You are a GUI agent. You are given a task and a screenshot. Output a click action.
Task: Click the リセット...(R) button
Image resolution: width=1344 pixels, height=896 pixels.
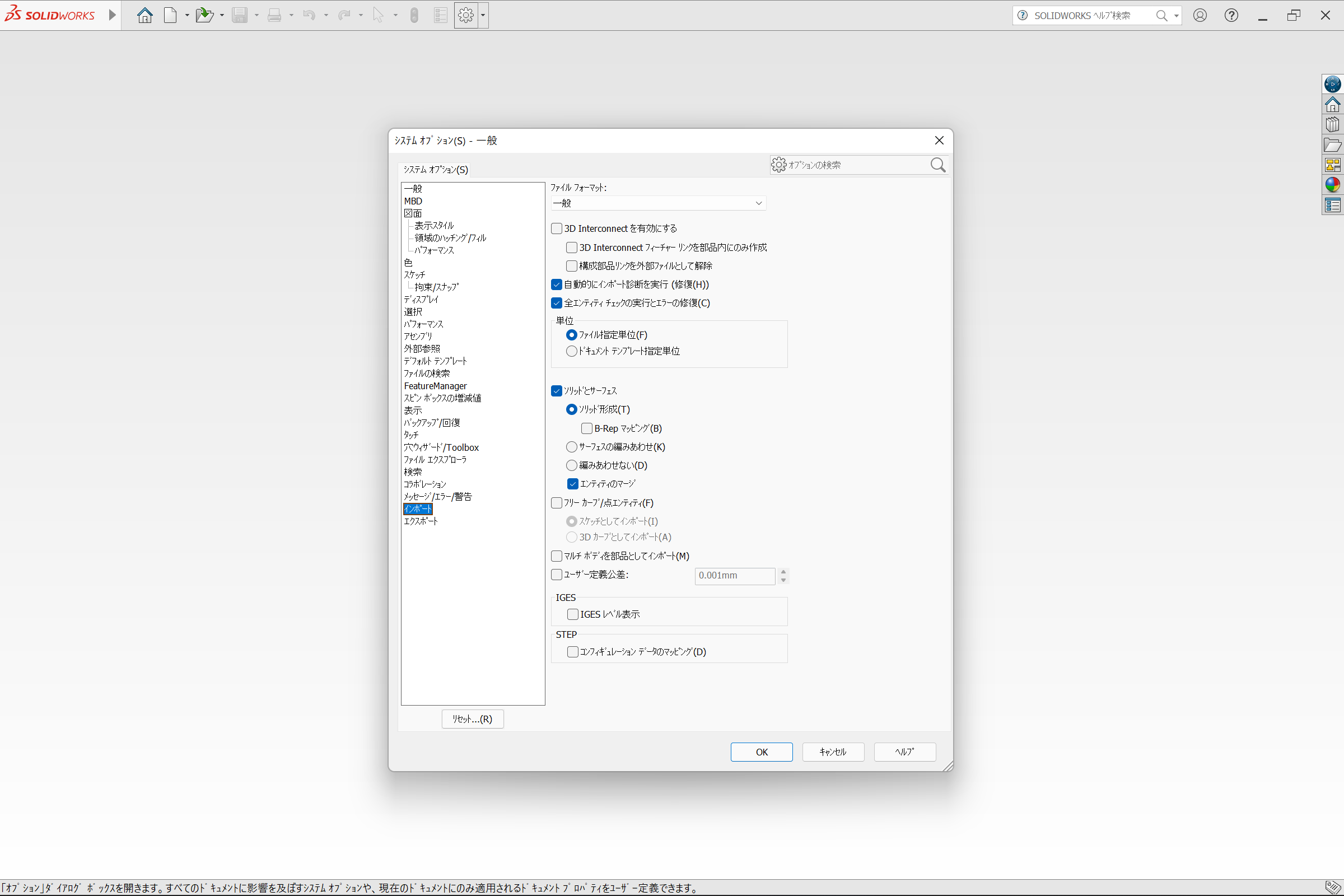(473, 719)
